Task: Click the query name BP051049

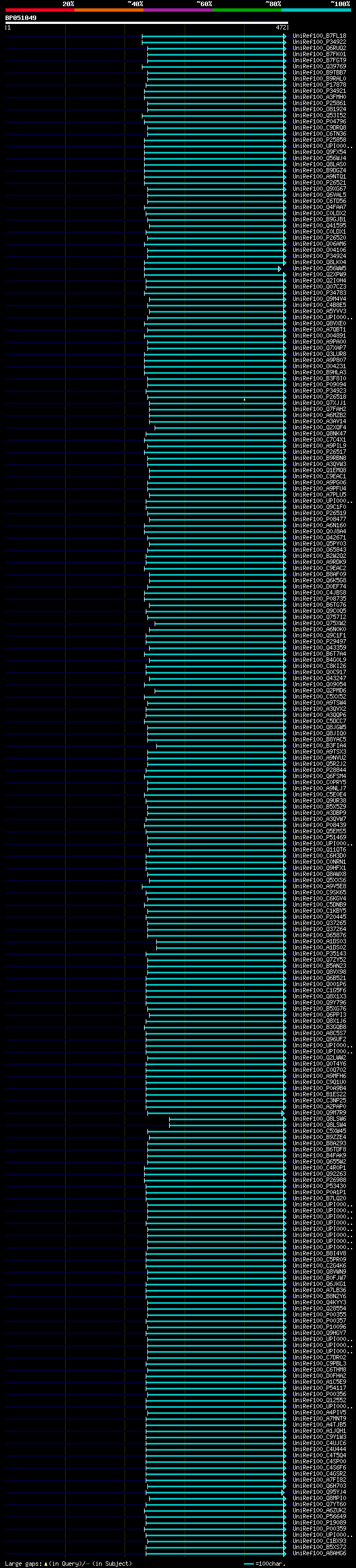Action: pyautogui.click(x=21, y=18)
